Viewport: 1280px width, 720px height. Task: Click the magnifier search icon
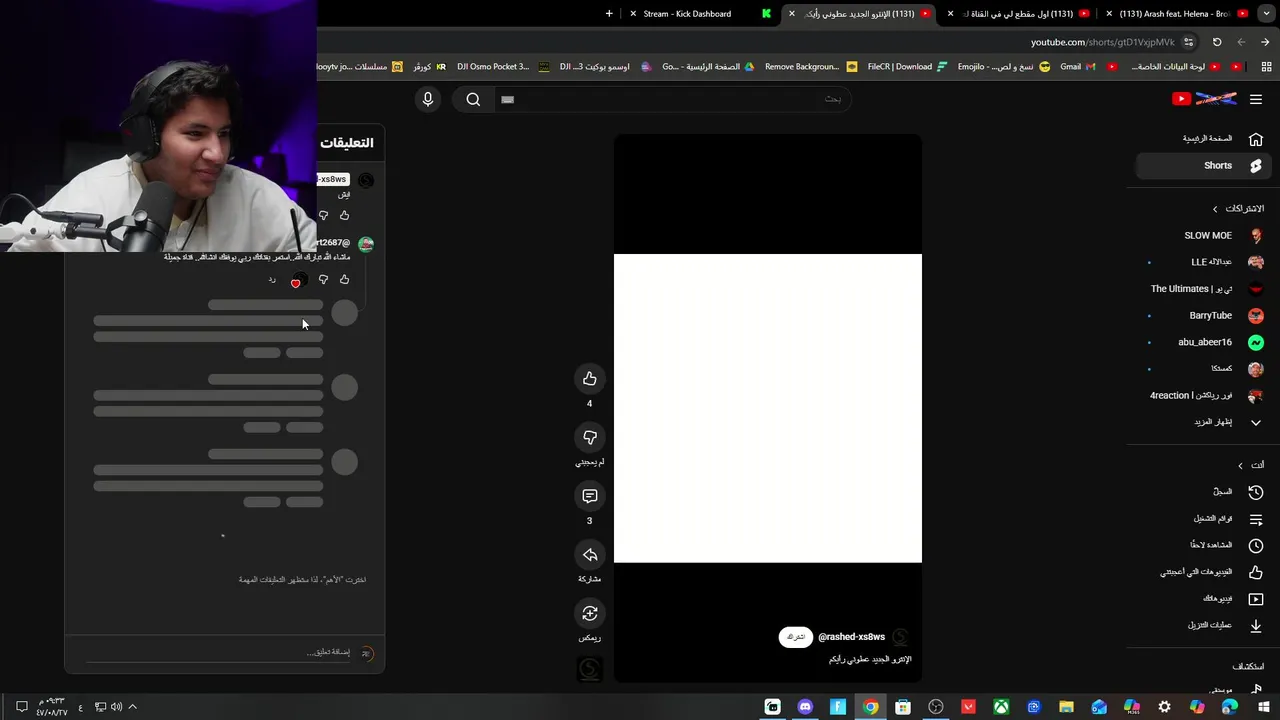pyautogui.click(x=473, y=99)
